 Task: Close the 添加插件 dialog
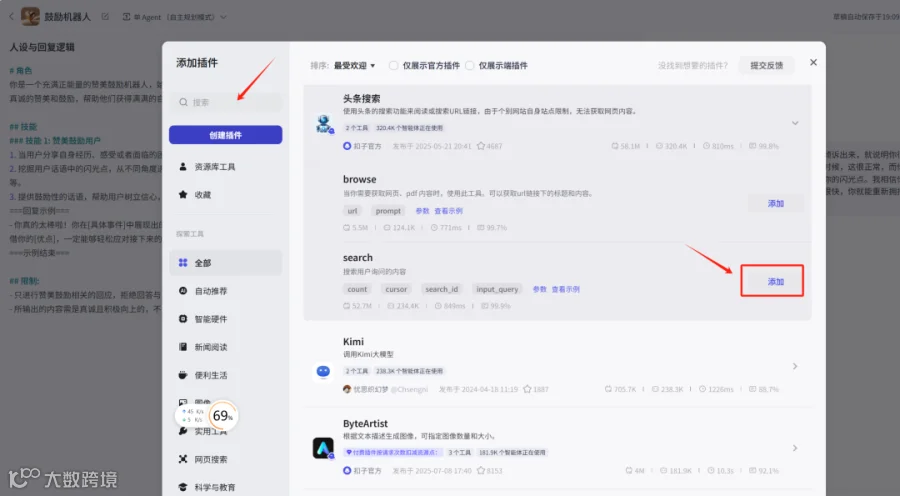pos(813,62)
